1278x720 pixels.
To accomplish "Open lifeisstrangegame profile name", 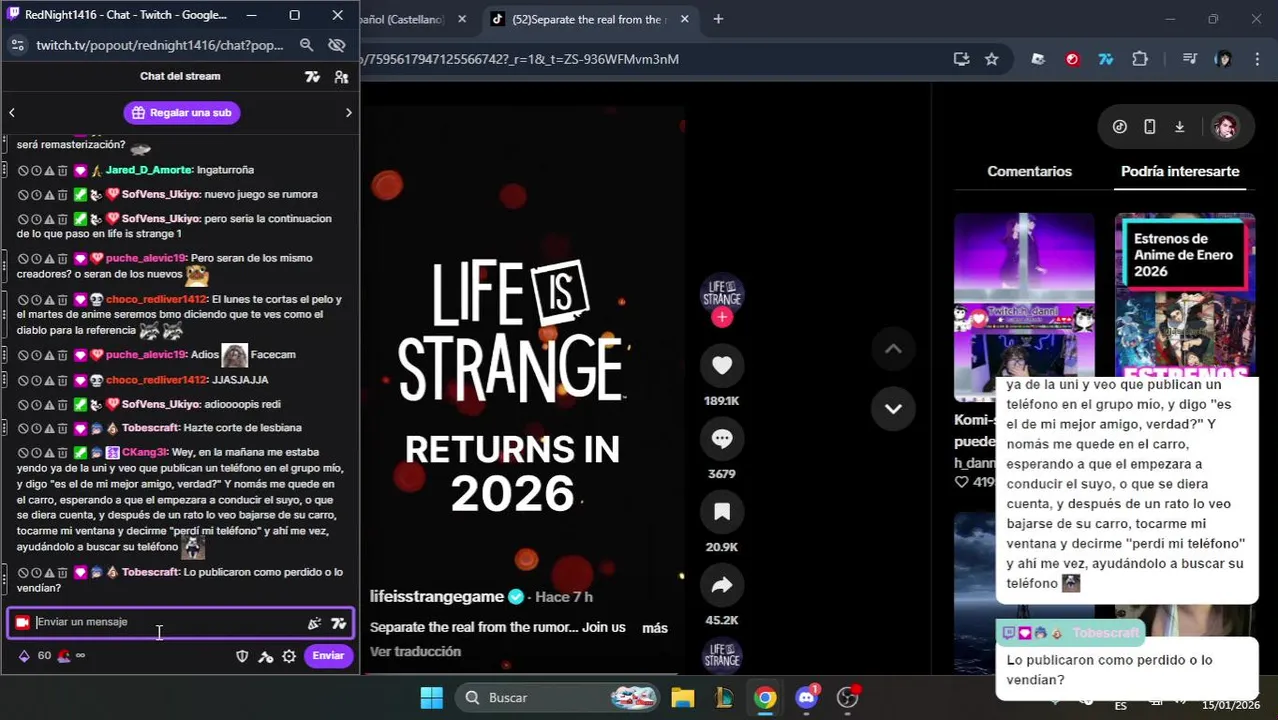I will coord(436,597).
